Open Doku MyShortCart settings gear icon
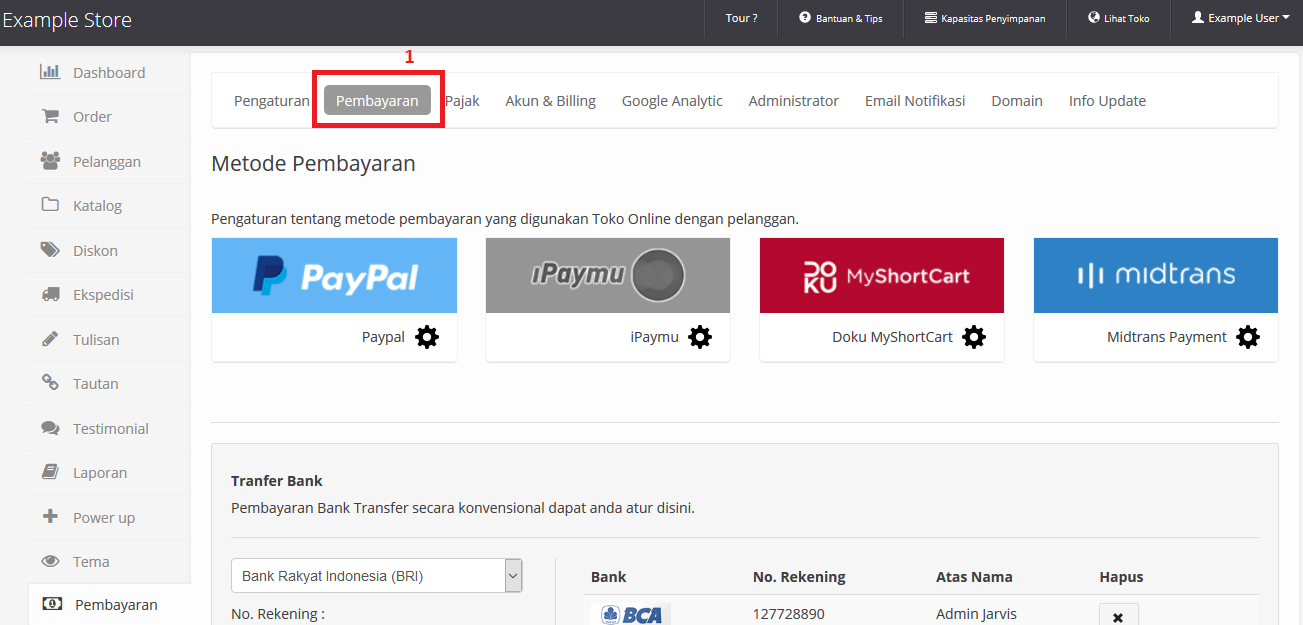 tap(974, 337)
